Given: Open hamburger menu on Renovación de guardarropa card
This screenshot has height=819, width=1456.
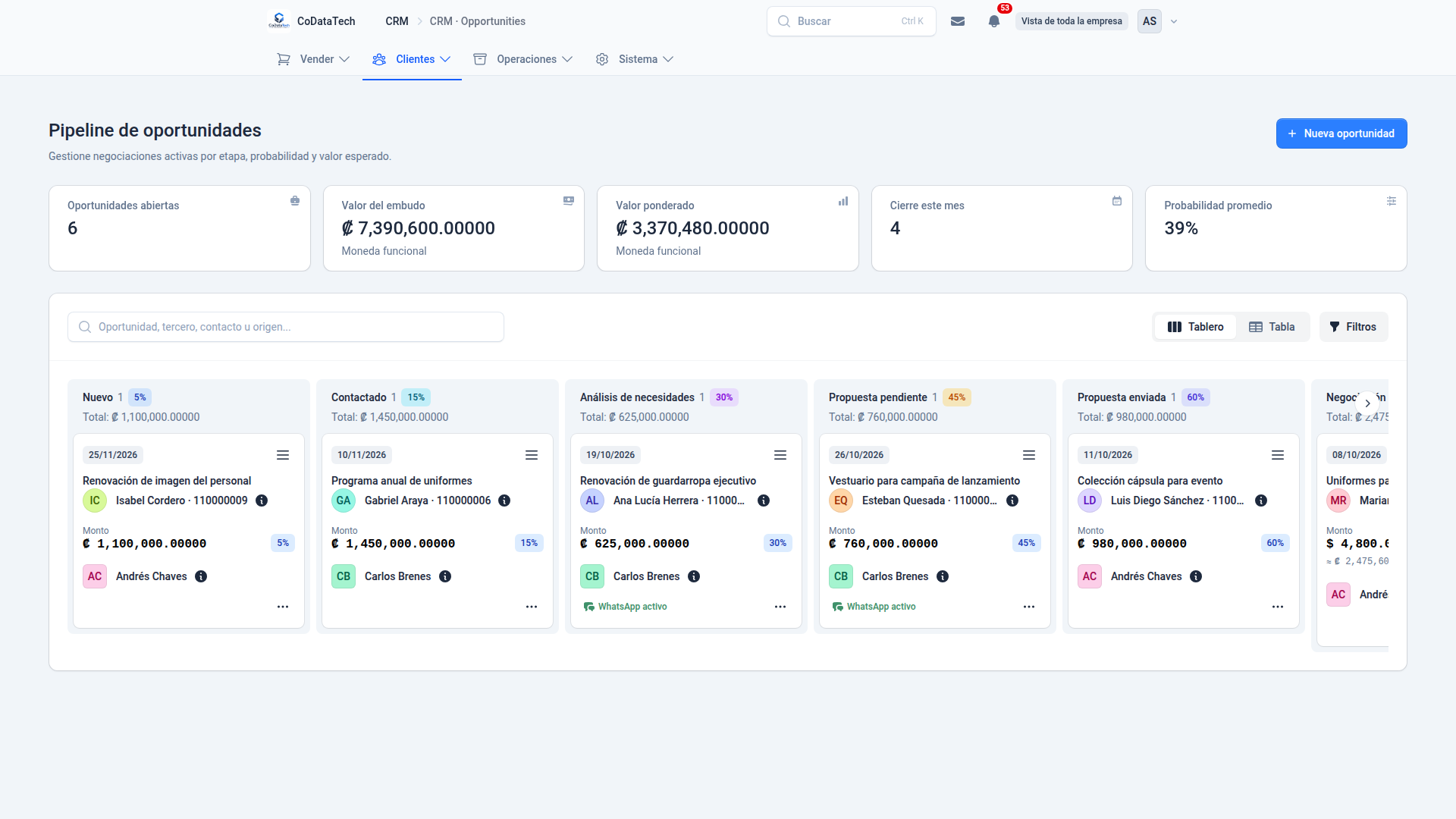Looking at the screenshot, I should tap(780, 455).
